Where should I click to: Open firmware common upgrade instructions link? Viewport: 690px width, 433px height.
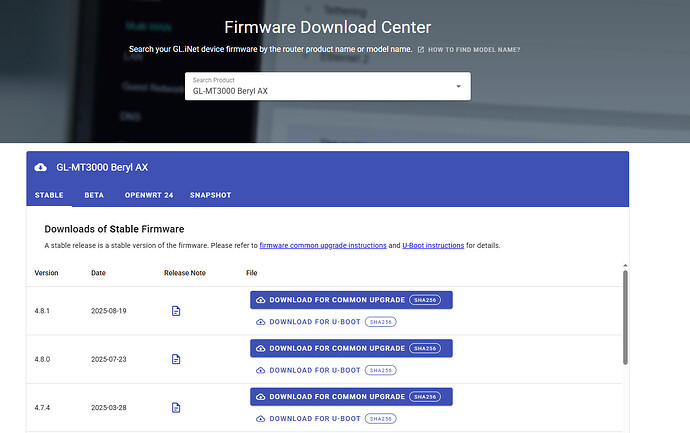323,245
